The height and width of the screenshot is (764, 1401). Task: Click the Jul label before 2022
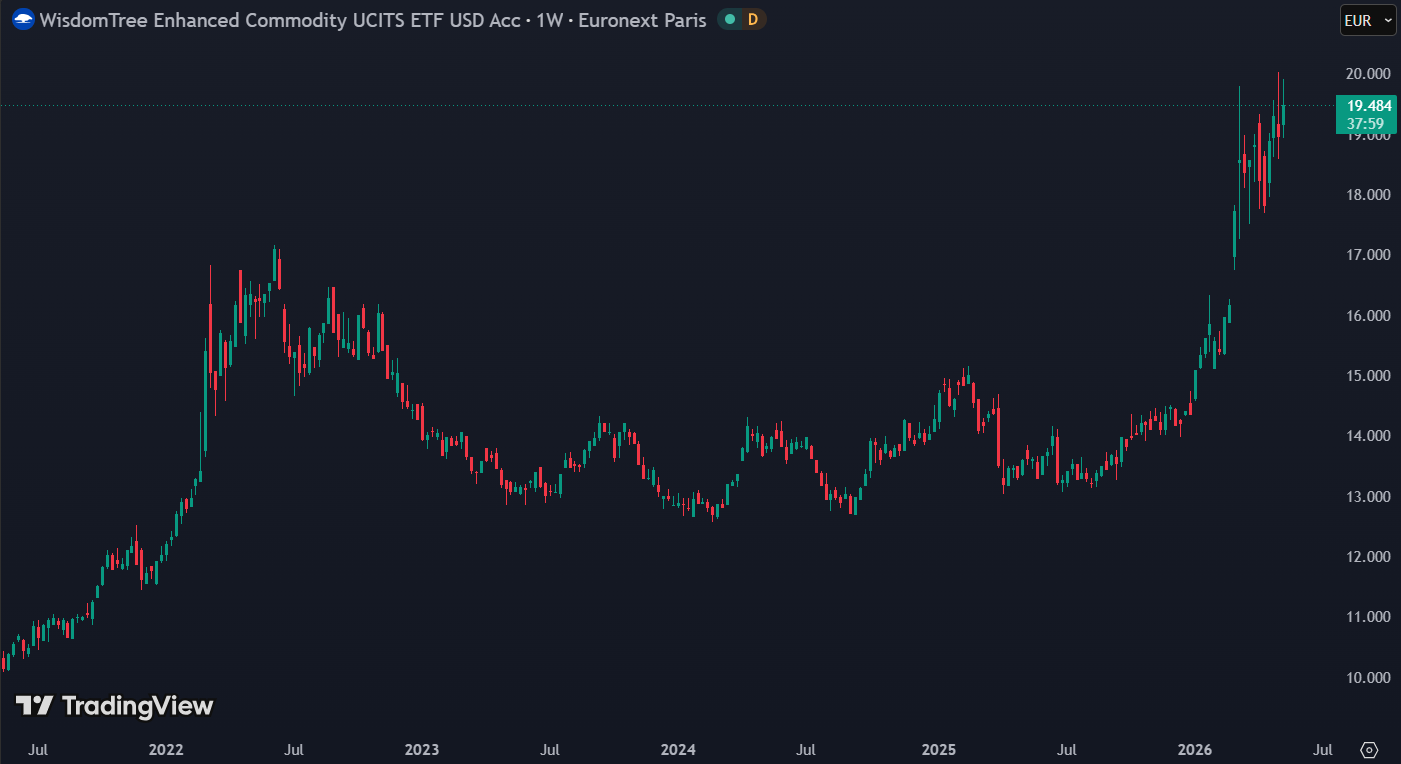coord(38,750)
